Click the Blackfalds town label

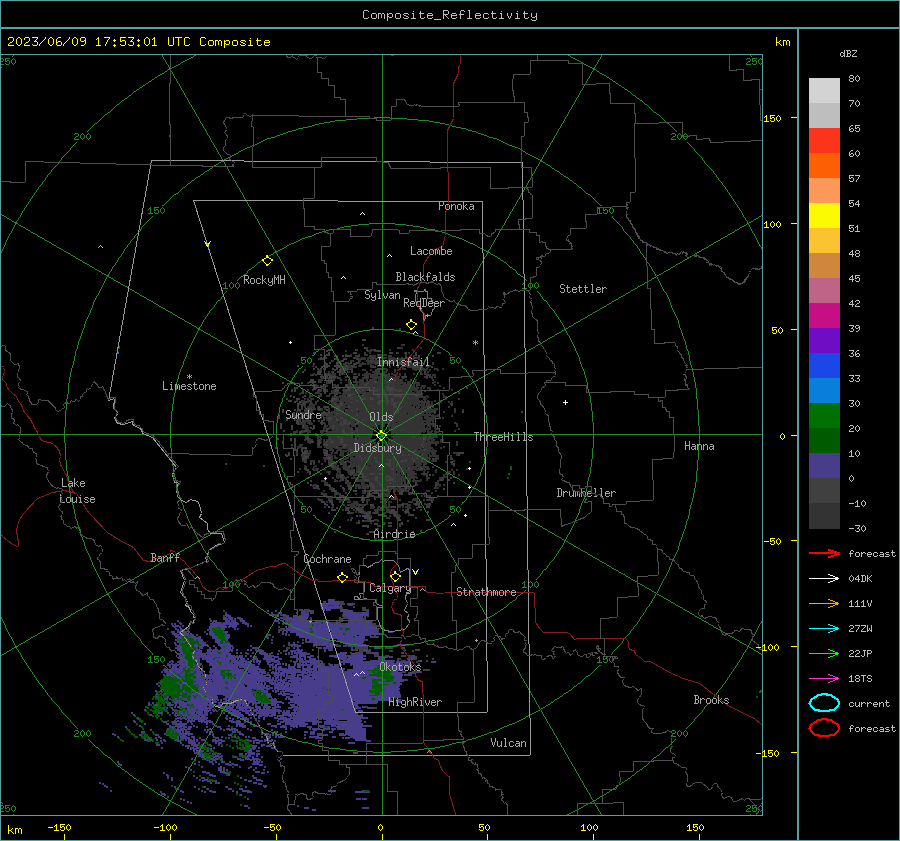(x=425, y=277)
